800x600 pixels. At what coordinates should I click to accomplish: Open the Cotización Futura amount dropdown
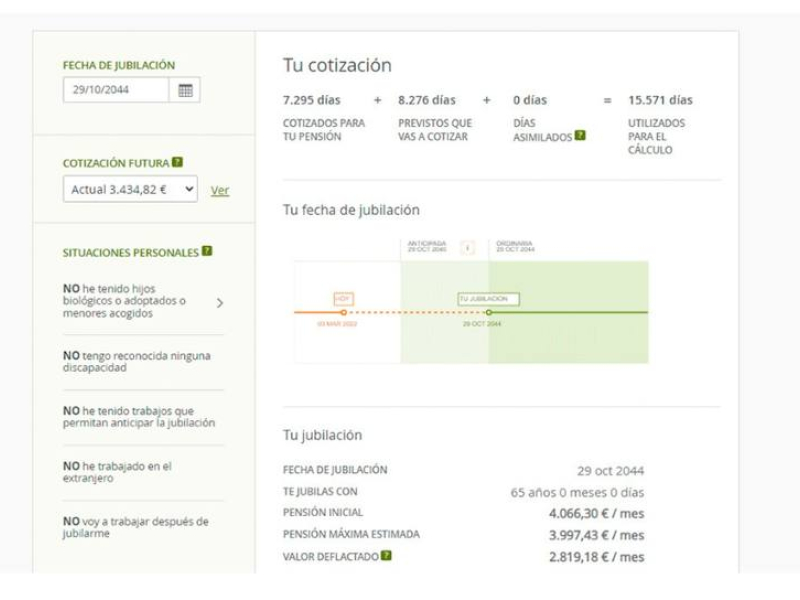pos(130,190)
